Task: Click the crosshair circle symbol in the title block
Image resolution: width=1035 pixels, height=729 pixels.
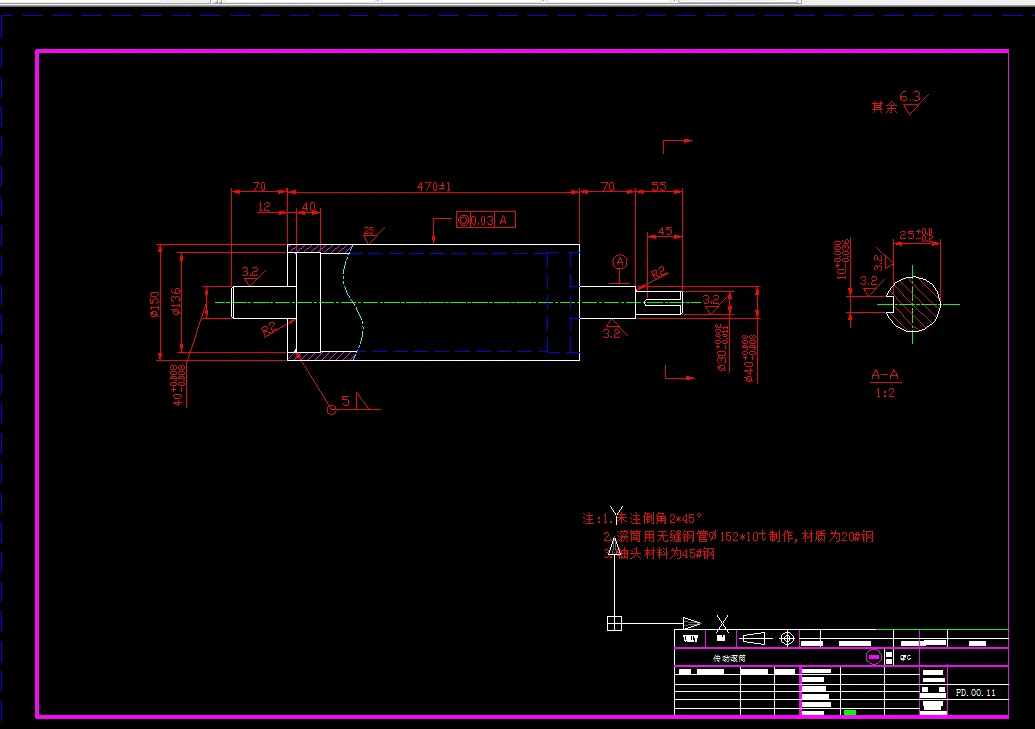Action: click(x=787, y=639)
